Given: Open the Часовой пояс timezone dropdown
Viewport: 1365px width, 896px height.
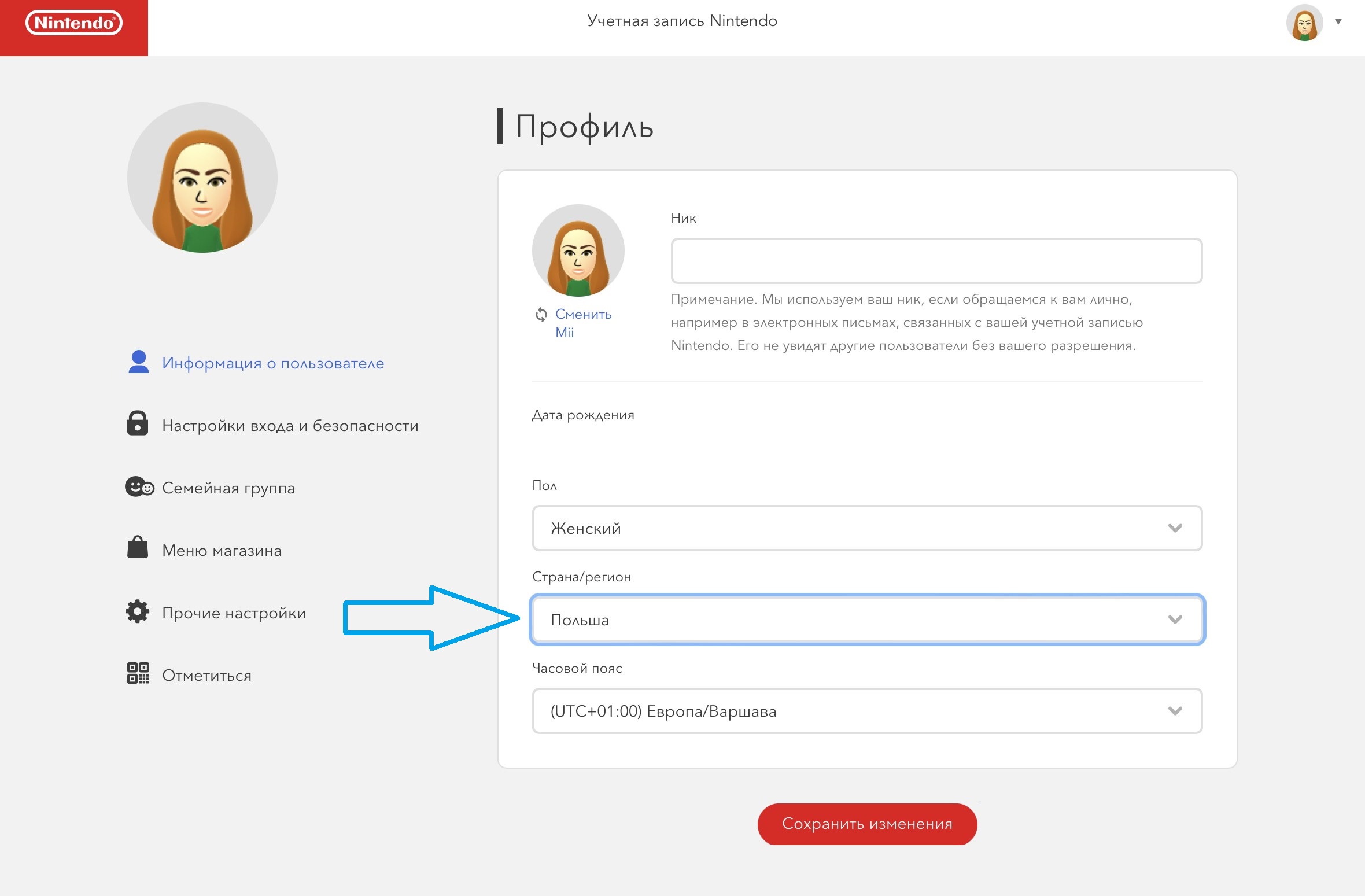Looking at the screenshot, I should pyautogui.click(x=867, y=711).
